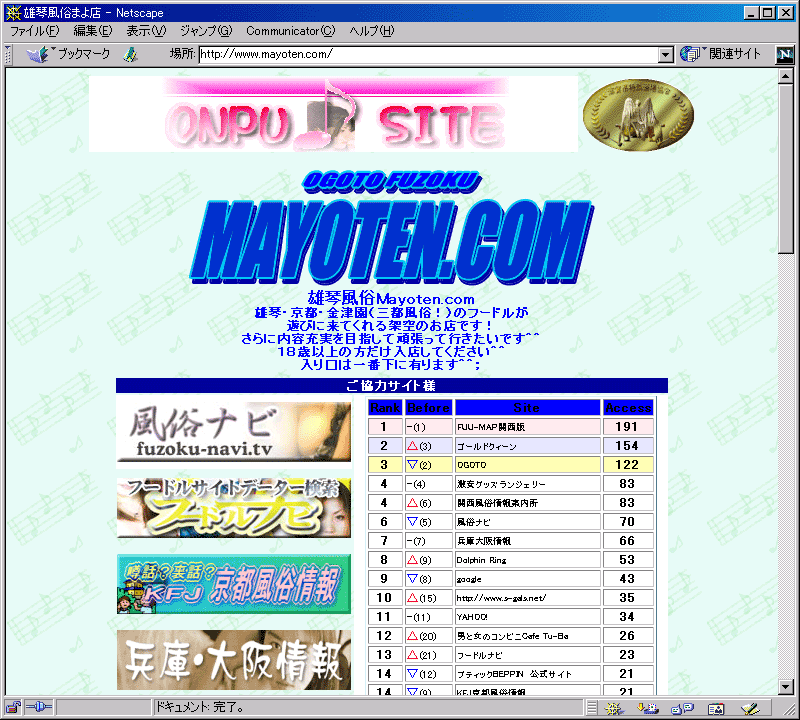800x720 pixels.
Task: Click the ご協力サイト様 section header
Action: 391,386
